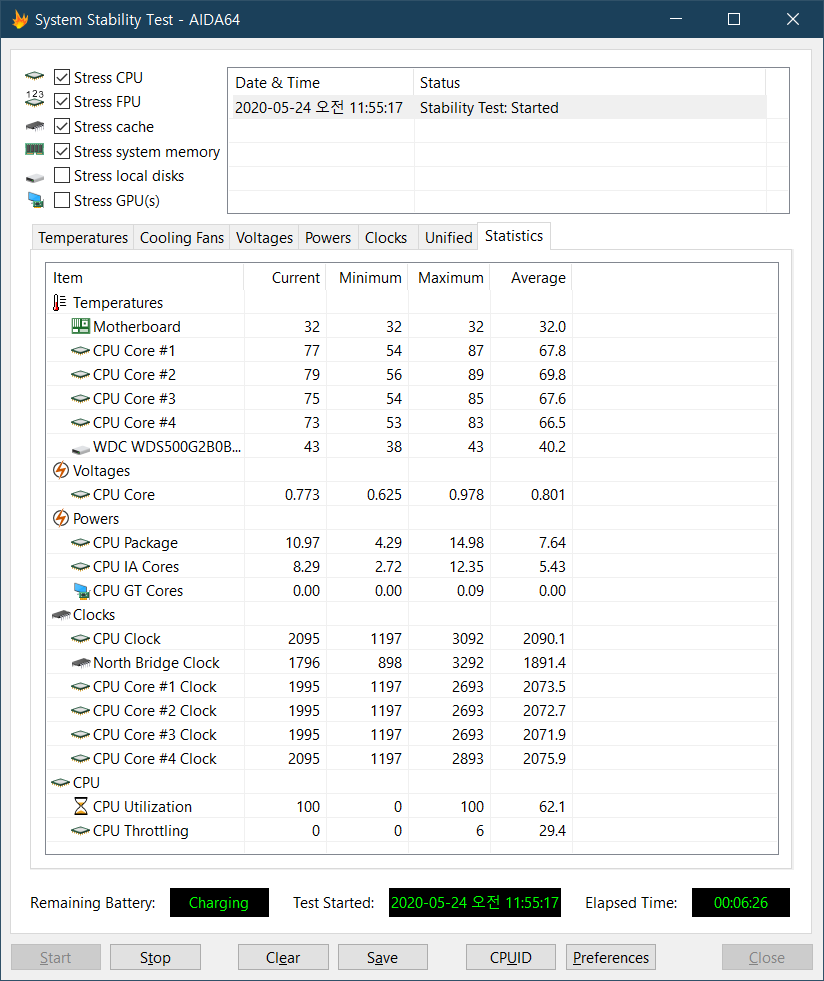Click the disk icon beside Stress local disks
Viewport: 824px width, 981px height.
[34, 178]
